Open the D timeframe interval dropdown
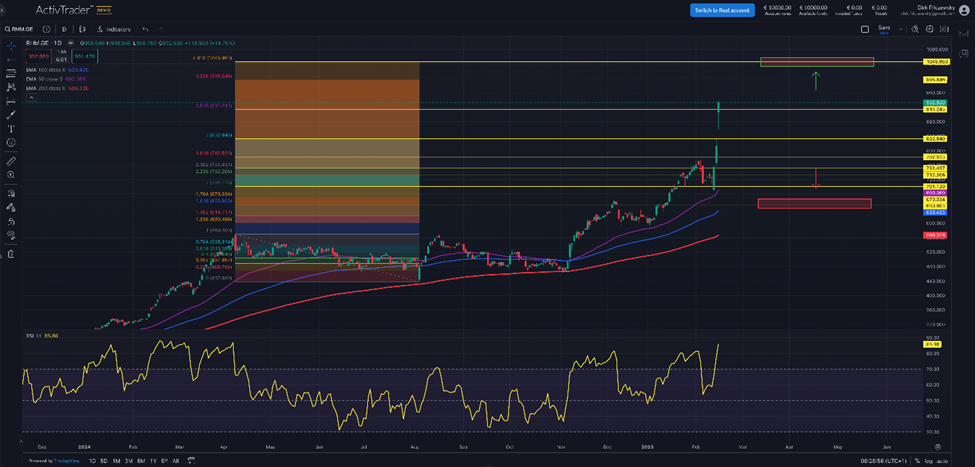The image size is (975, 467). [63, 29]
